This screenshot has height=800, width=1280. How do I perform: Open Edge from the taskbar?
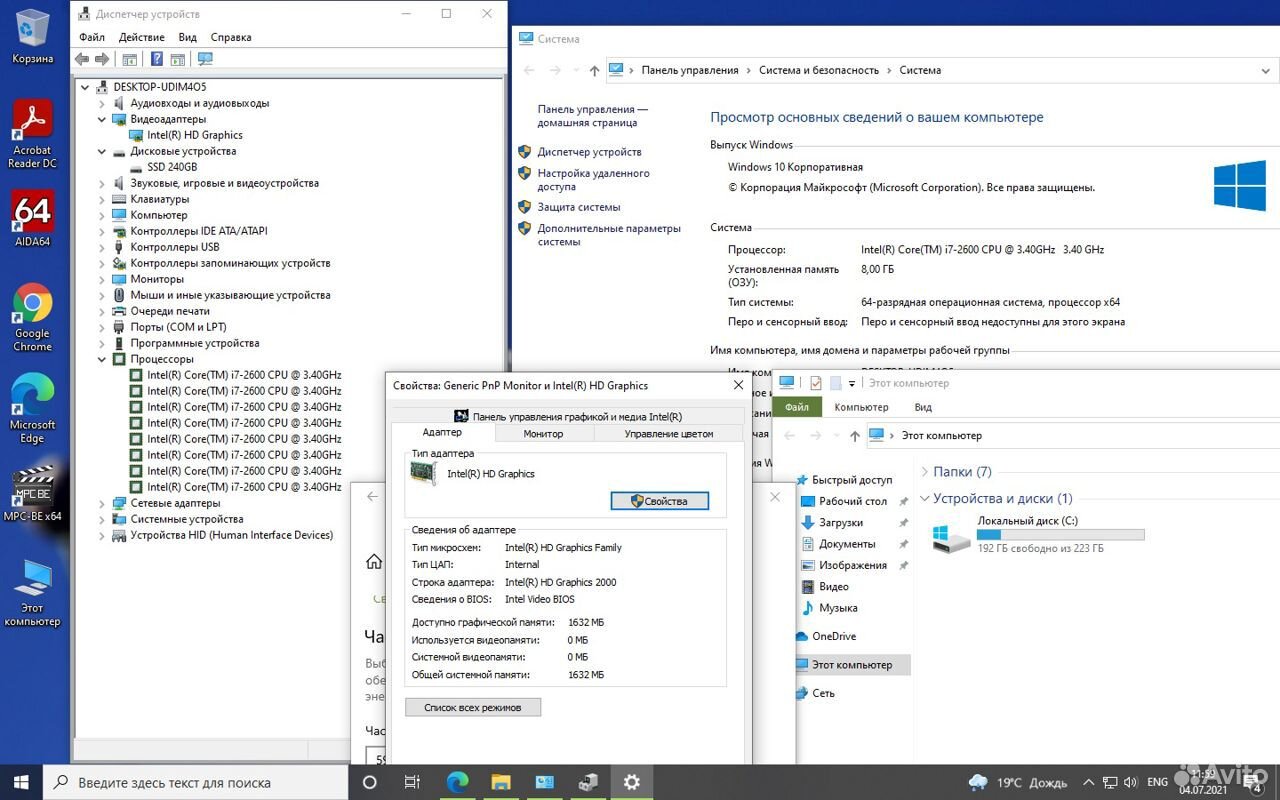click(x=457, y=782)
